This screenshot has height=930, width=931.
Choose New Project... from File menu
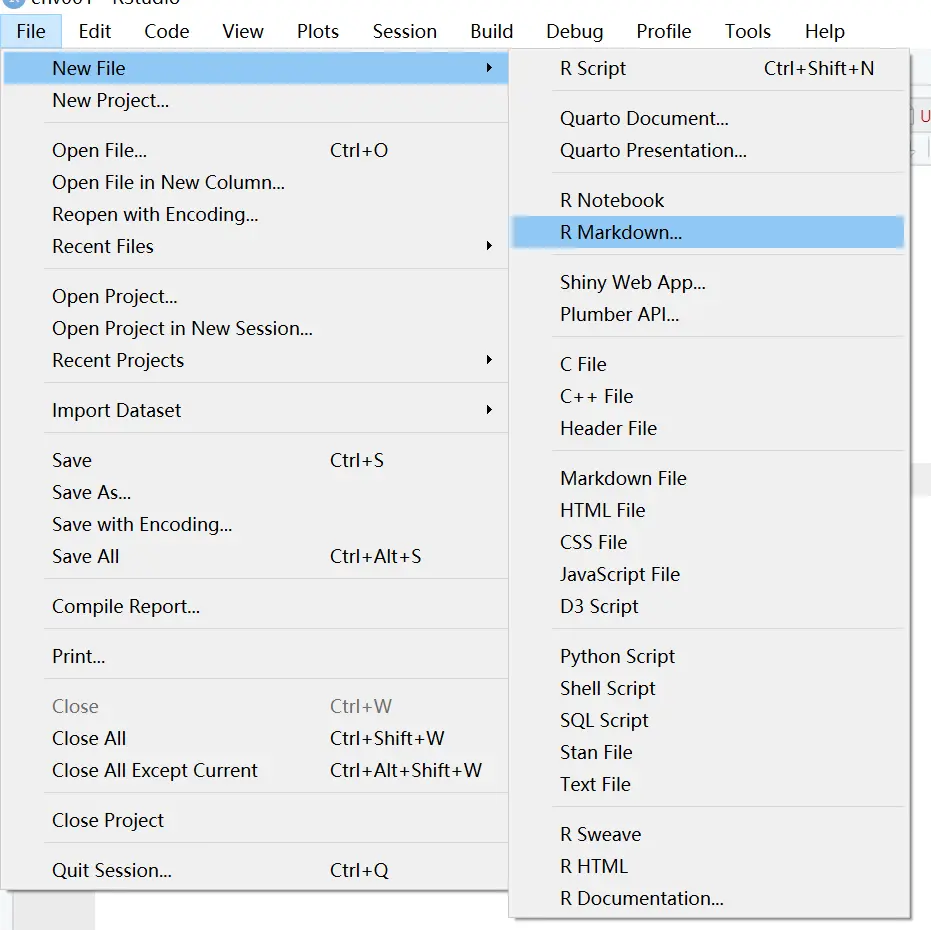[x=256, y=100]
